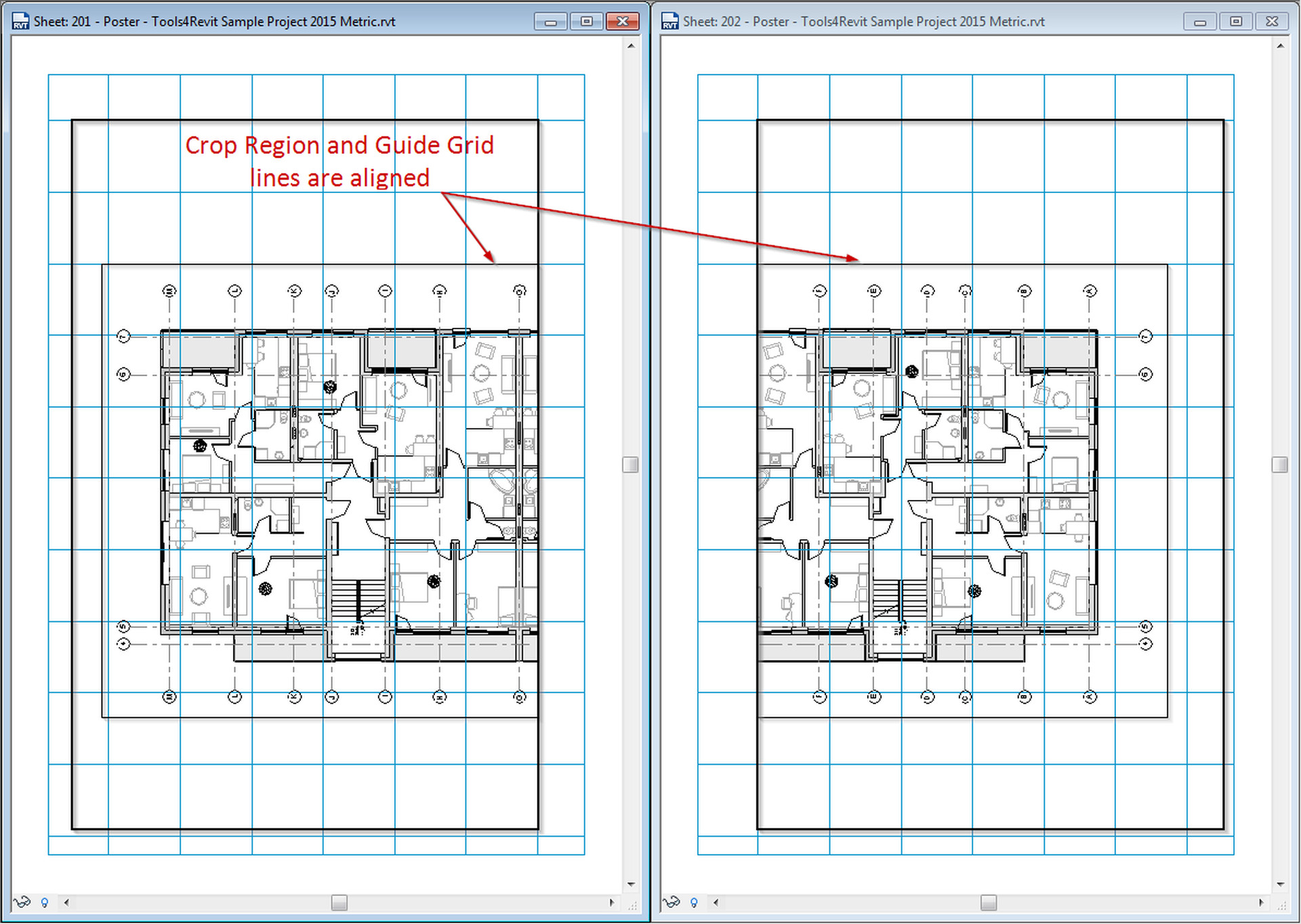The width and height of the screenshot is (1301, 924).
Task: Maximize the Sheet 201 window
Action: pos(587,21)
